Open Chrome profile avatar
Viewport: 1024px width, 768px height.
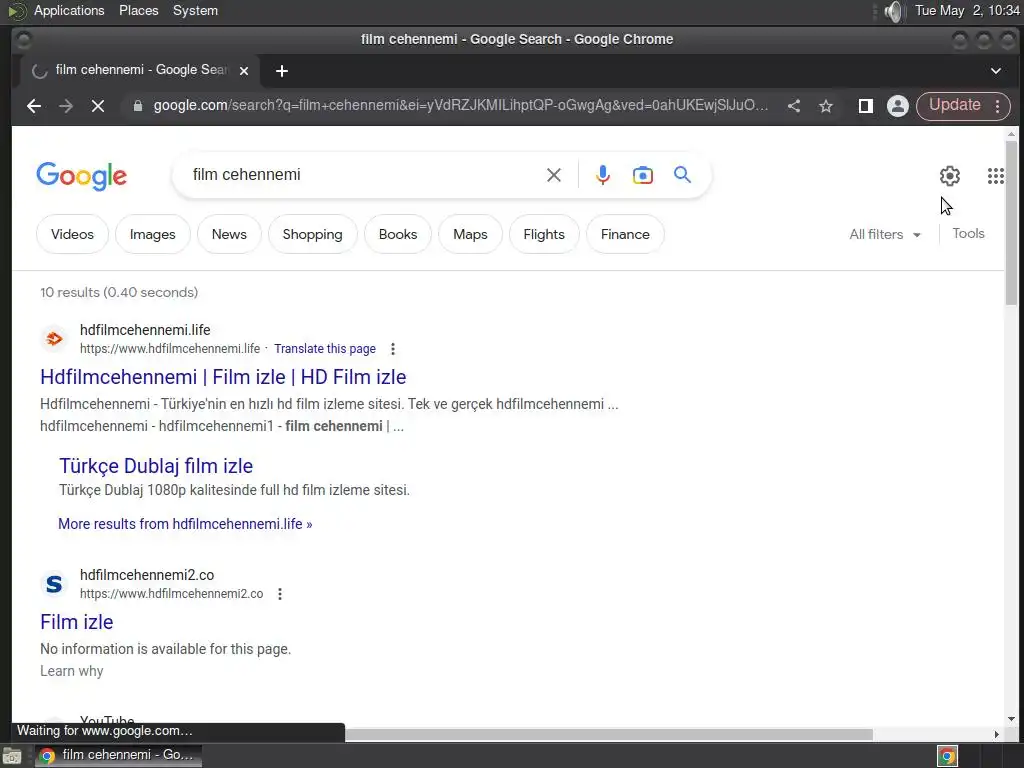898,106
